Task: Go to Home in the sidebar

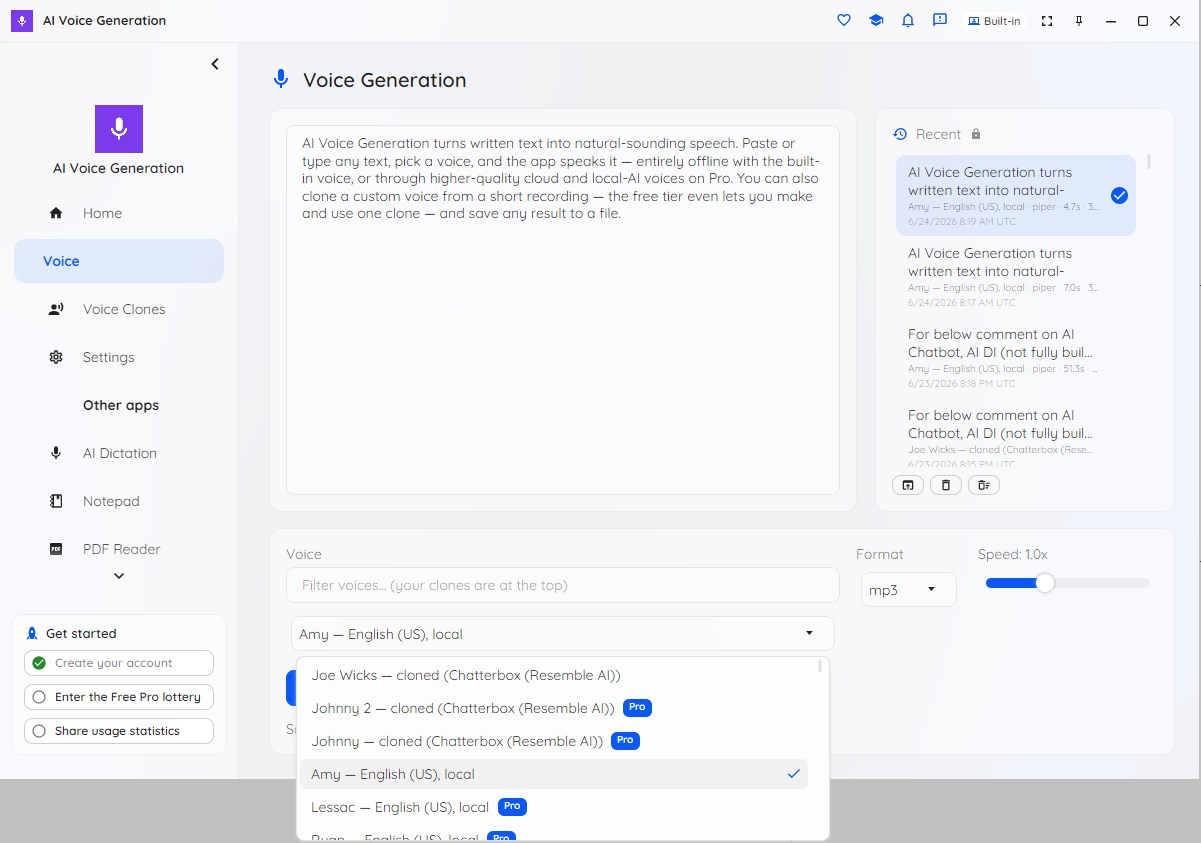Action: [119, 213]
